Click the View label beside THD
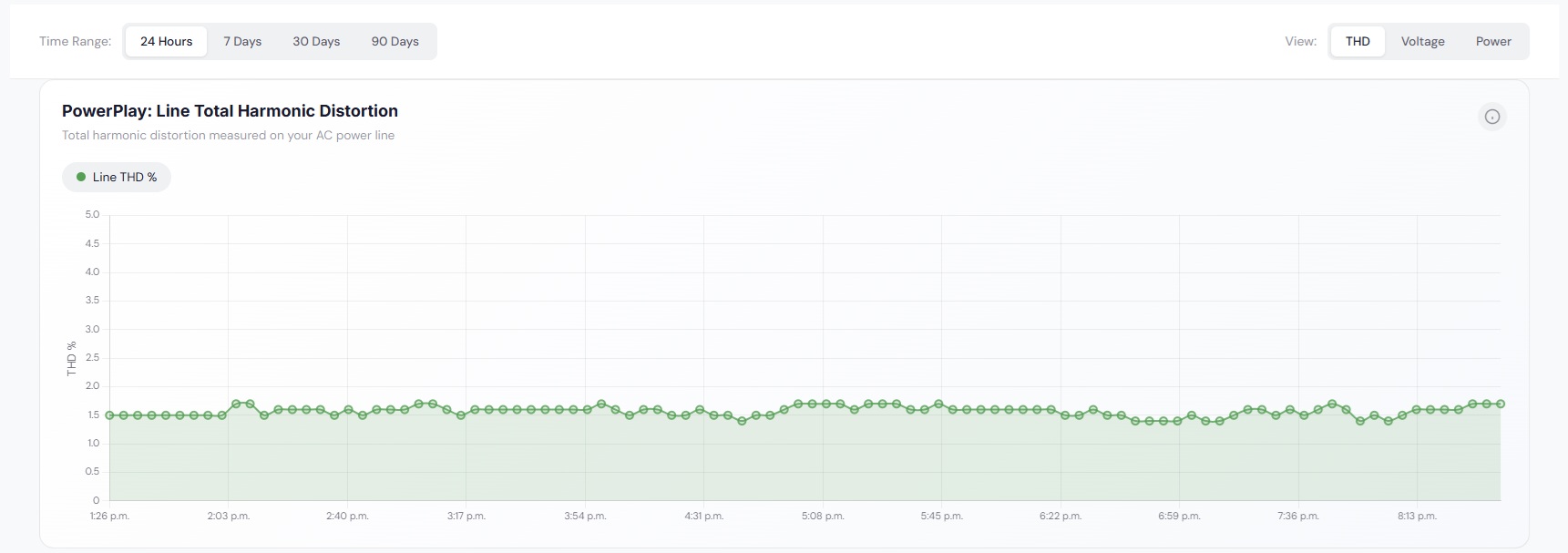Viewport: 1568px width, 553px height. 1300,42
